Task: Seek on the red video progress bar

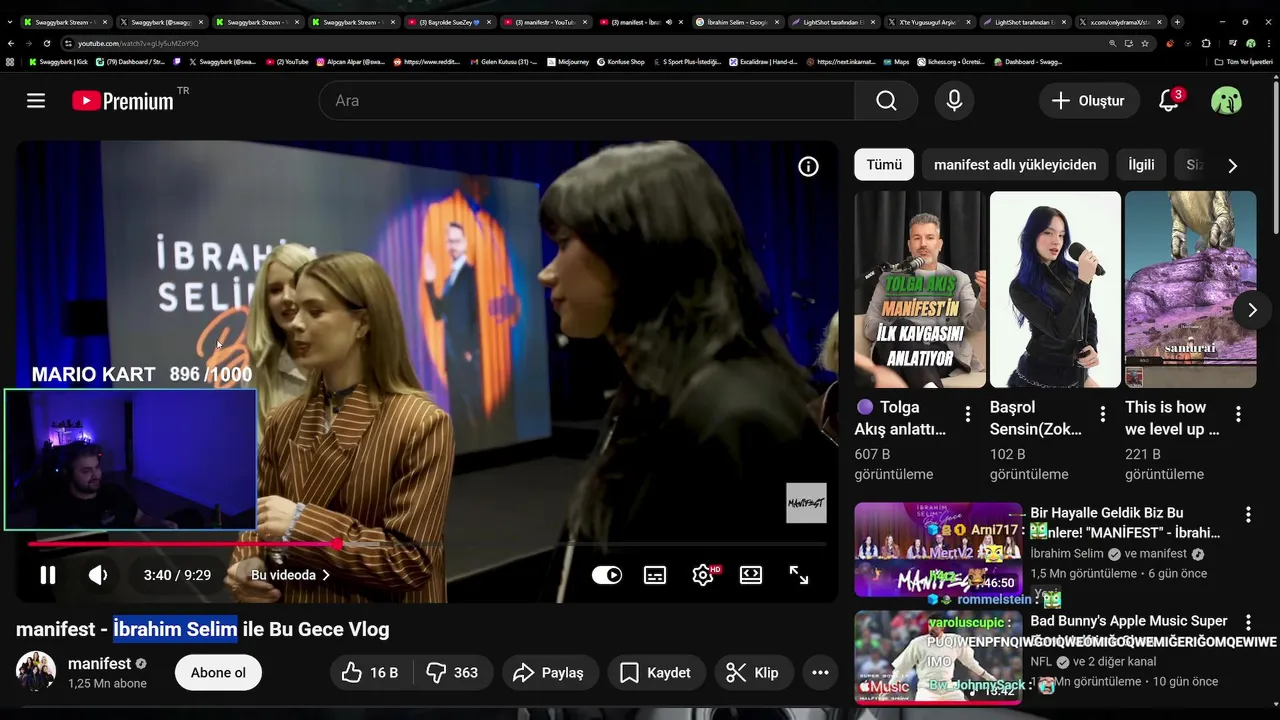Action: pyautogui.click(x=427, y=544)
